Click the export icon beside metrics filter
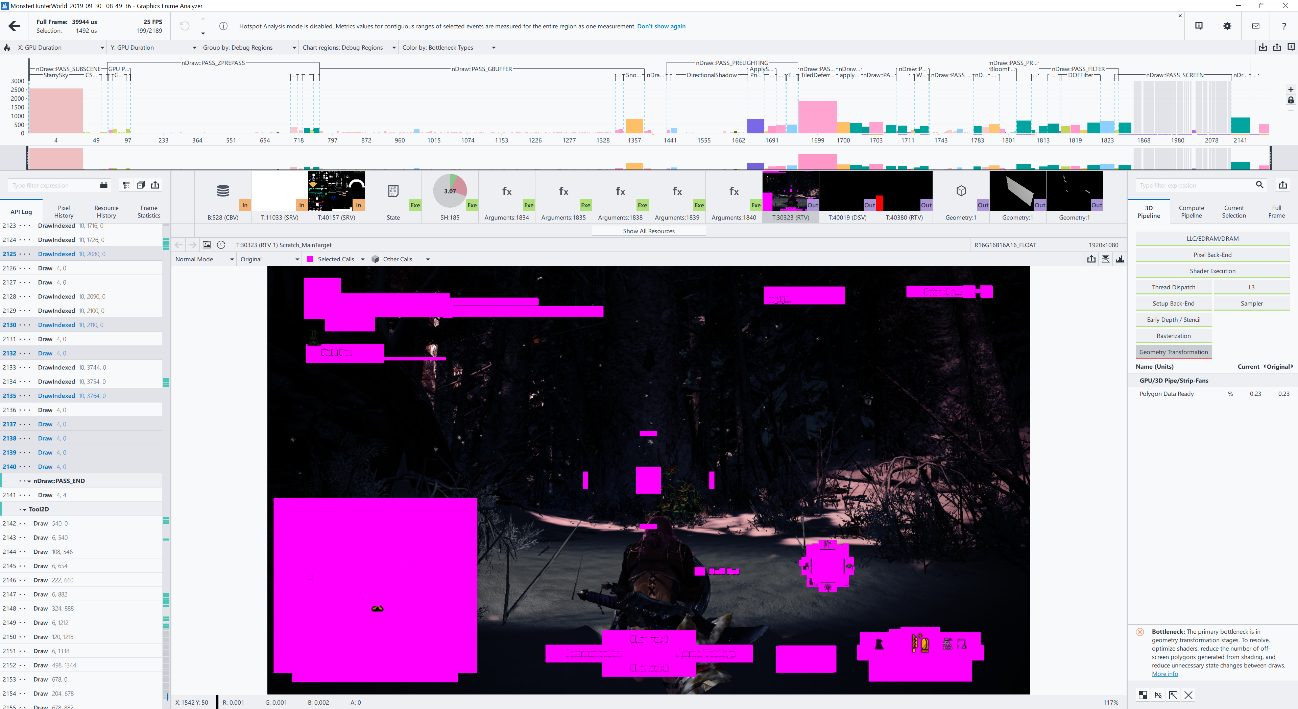 1283,185
